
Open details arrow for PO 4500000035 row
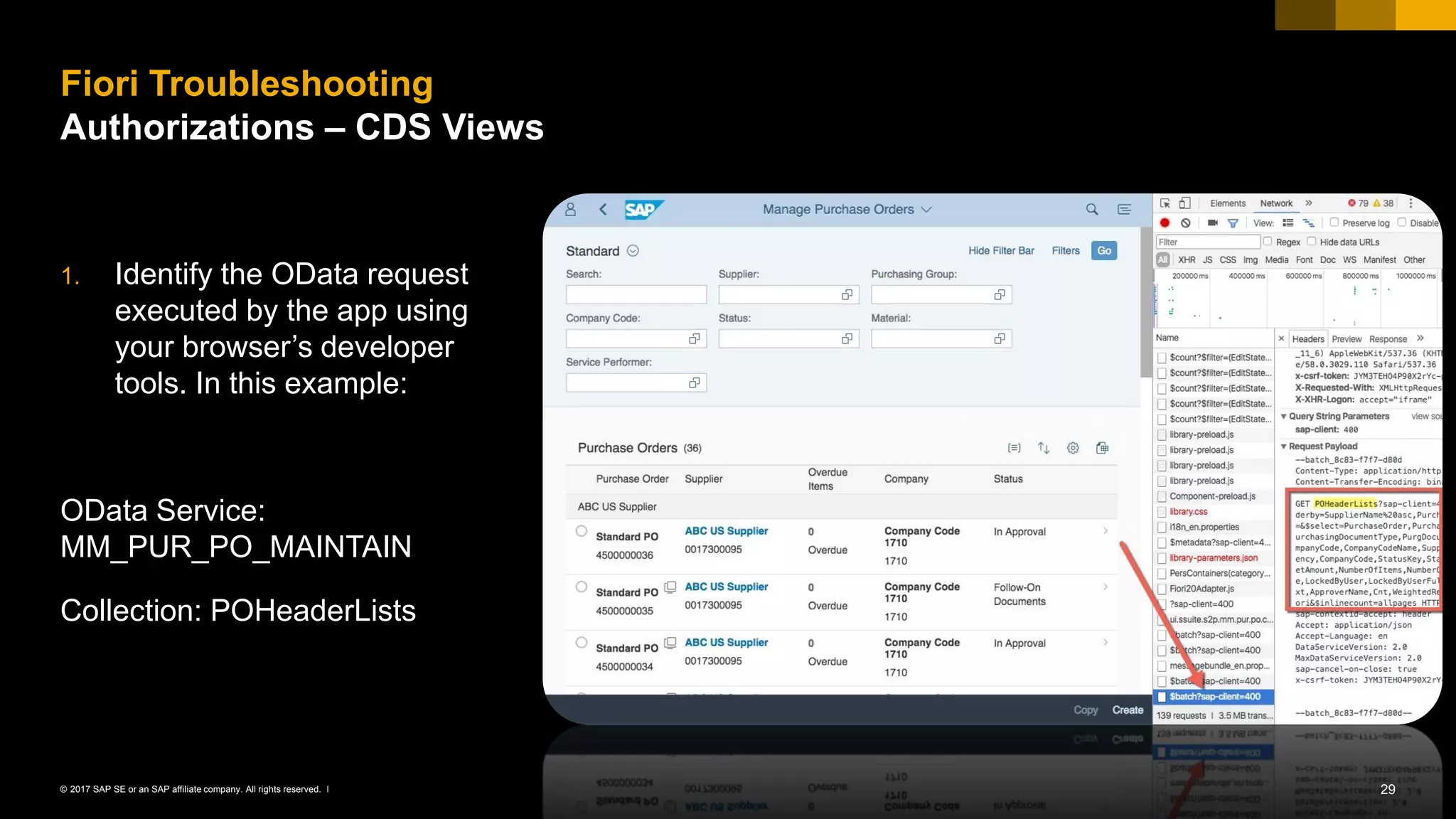[x=1106, y=587]
